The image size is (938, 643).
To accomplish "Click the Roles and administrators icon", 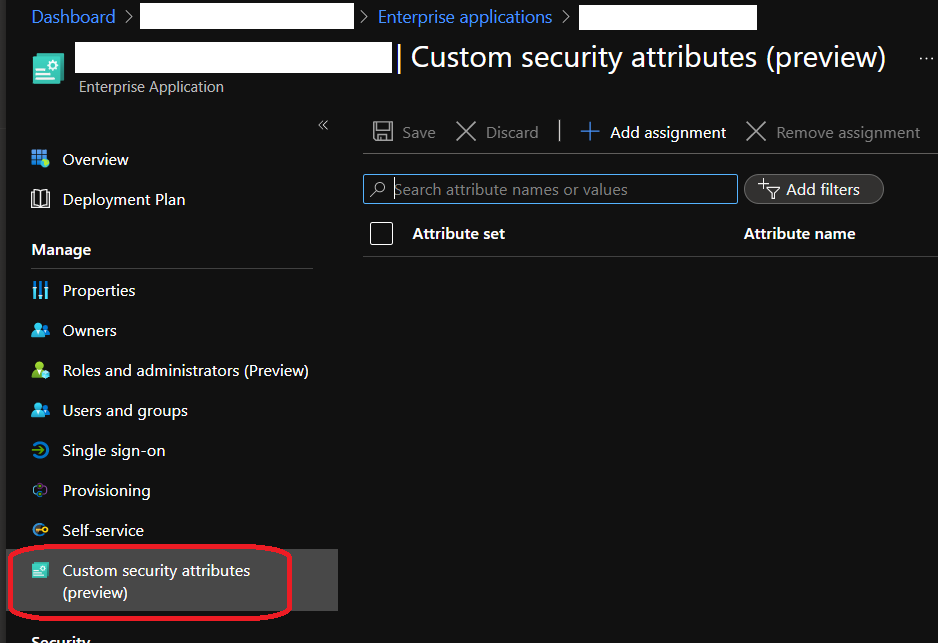I will (40, 370).
